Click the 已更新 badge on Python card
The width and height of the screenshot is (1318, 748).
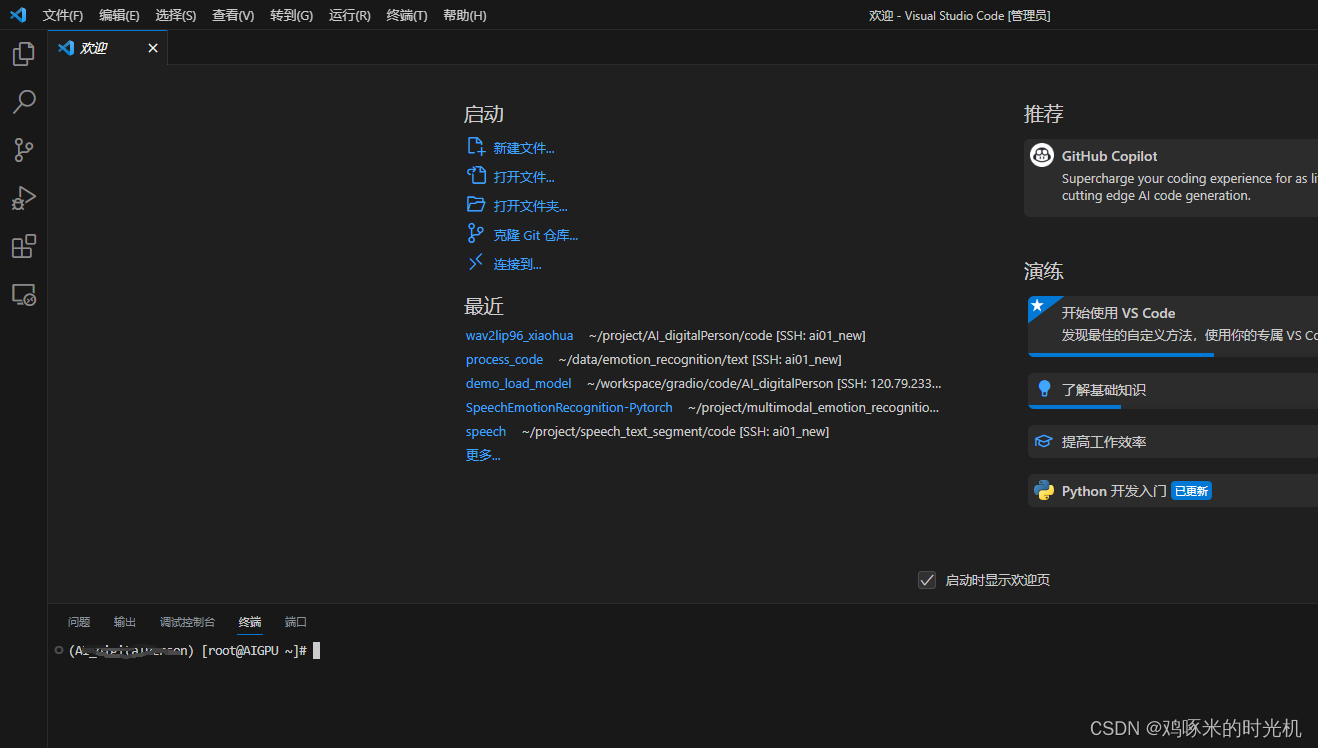1191,491
